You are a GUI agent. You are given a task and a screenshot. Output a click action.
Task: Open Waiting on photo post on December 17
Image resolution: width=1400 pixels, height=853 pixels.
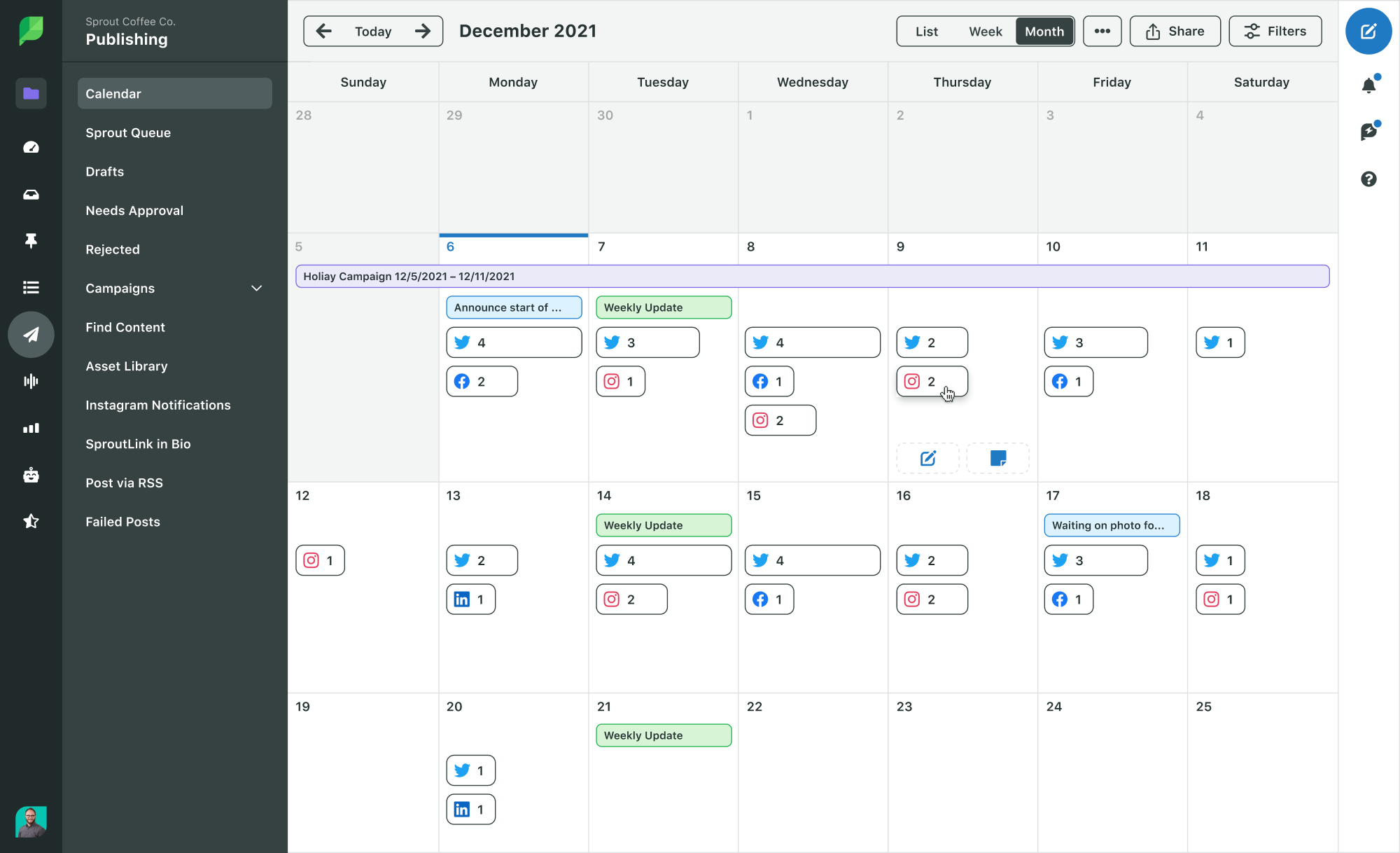(x=1109, y=525)
